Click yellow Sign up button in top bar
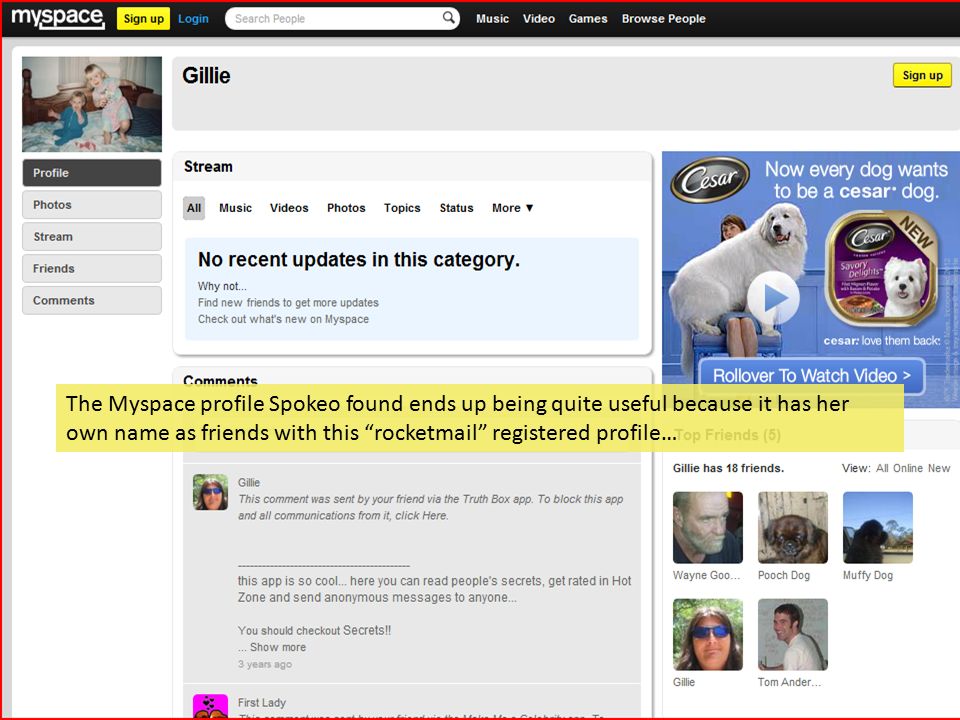The width and height of the screenshot is (960, 720). point(143,18)
